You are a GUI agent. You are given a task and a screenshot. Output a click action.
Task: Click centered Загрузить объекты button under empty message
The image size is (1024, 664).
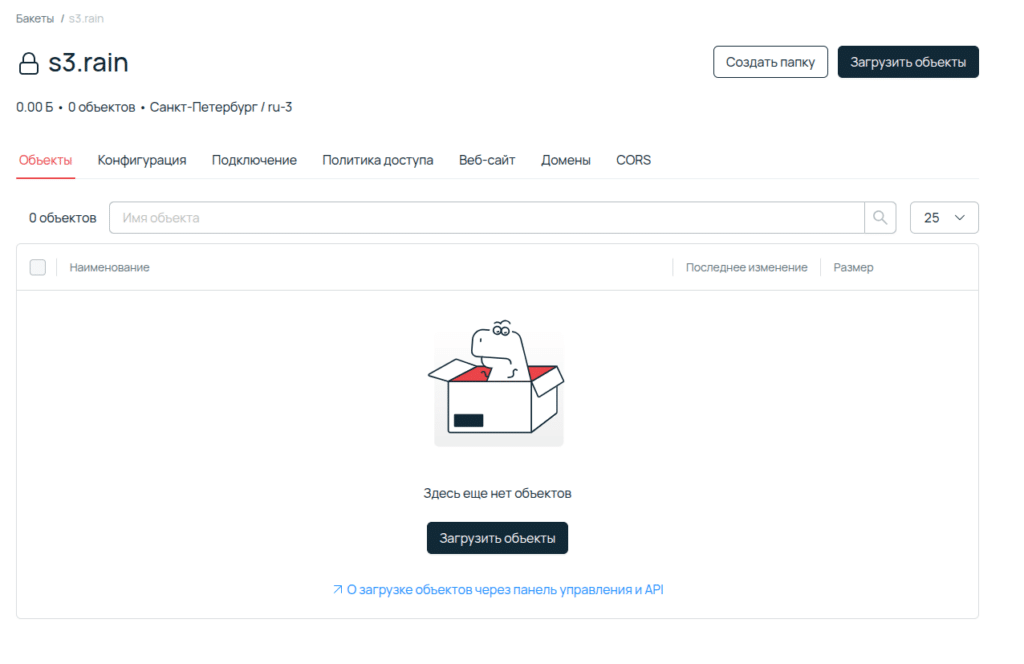click(497, 538)
